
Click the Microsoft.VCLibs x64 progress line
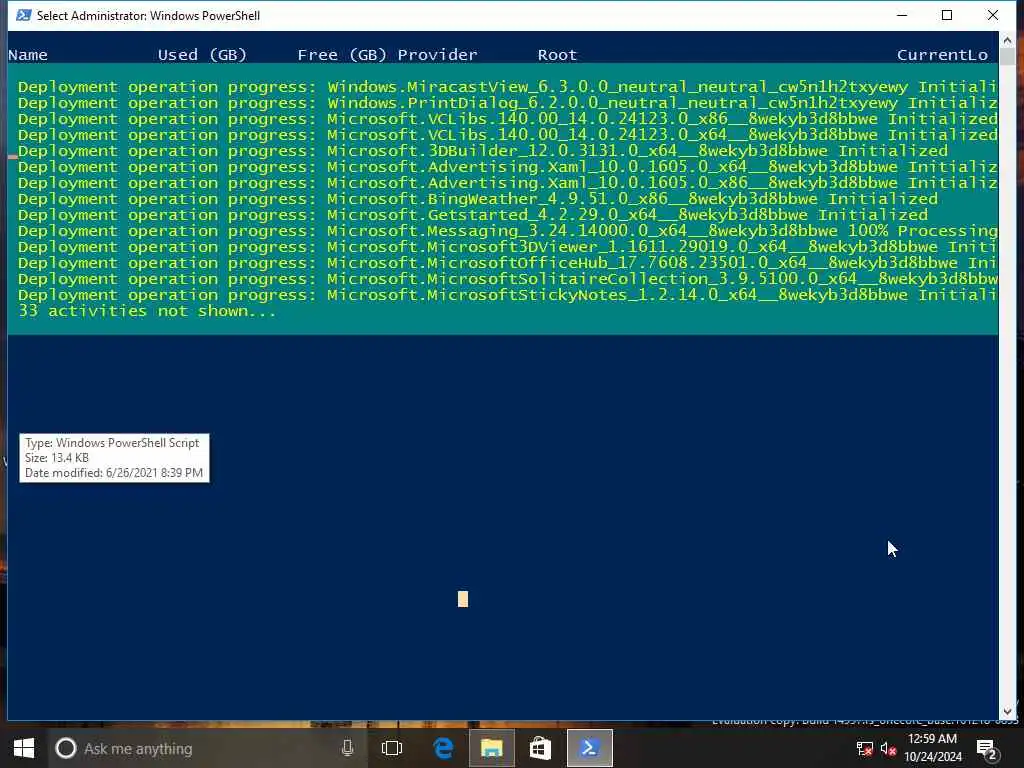pyautogui.click(x=508, y=135)
